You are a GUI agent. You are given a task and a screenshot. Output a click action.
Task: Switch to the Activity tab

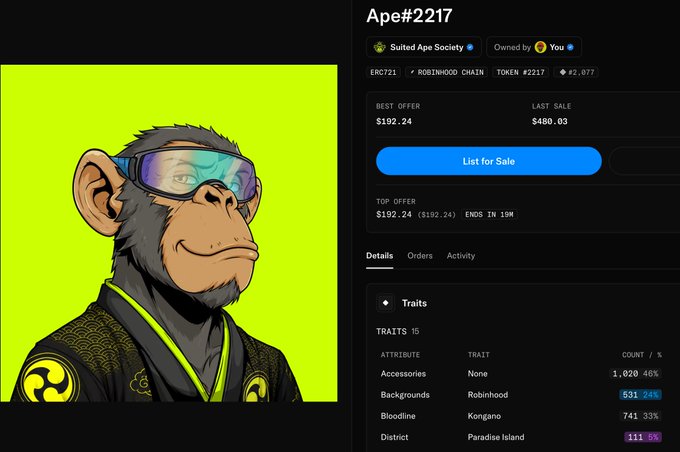[461, 256]
